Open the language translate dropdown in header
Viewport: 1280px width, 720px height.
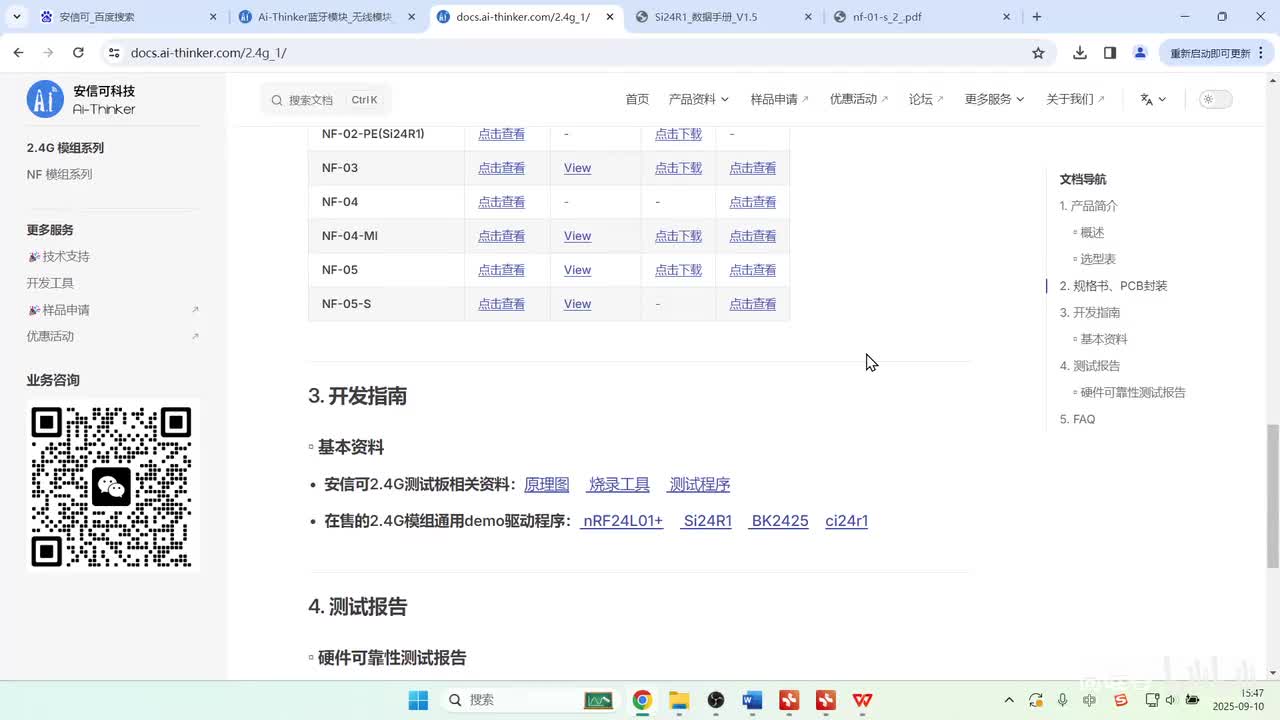[1153, 99]
